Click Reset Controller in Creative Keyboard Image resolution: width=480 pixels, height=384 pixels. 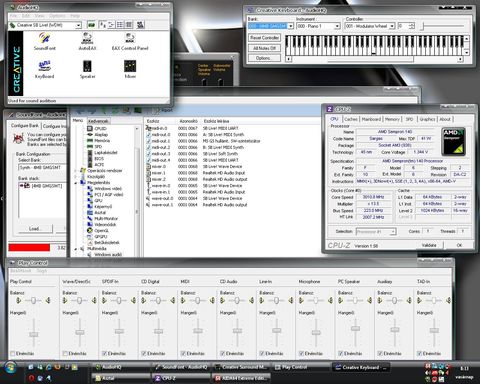264,38
